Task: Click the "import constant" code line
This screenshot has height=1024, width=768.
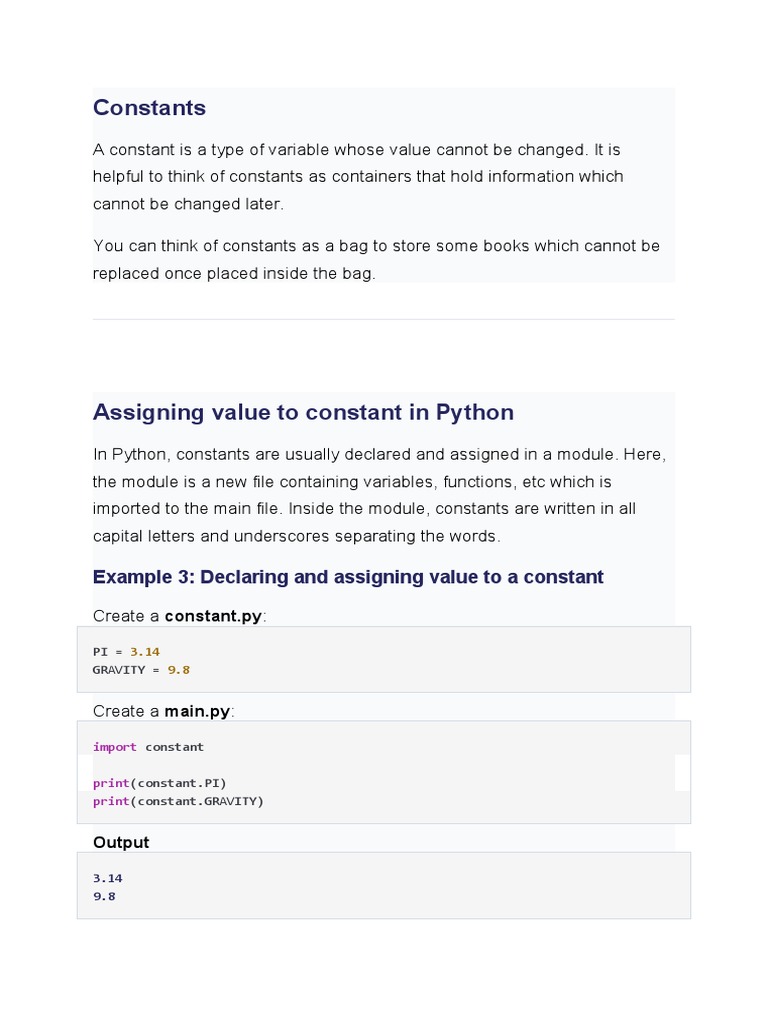Action: (x=148, y=747)
